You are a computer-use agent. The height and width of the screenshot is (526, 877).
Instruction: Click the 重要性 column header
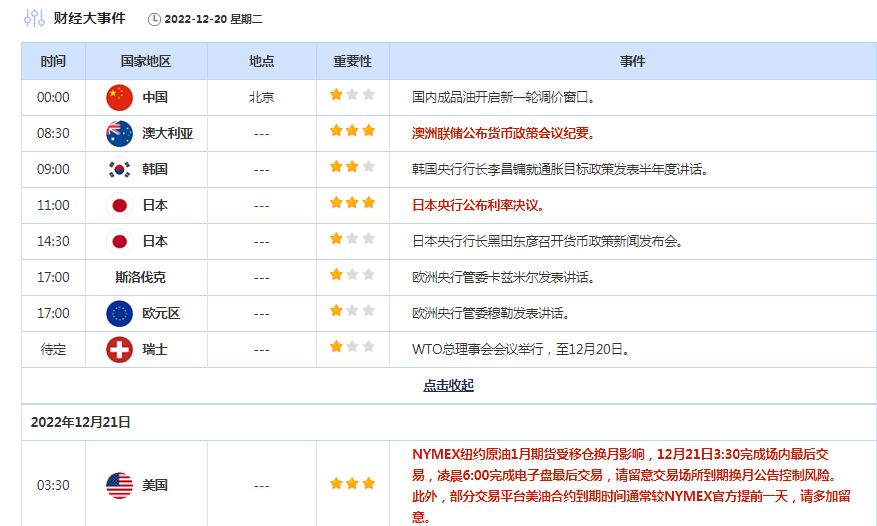coord(352,61)
